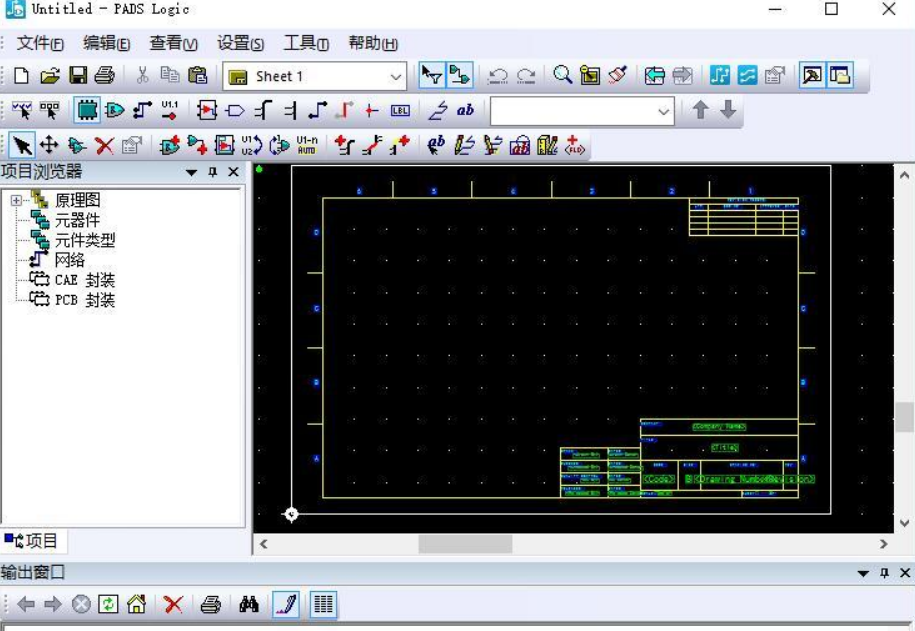This screenshot has height=631, width=915.
Task: Expand the 原理图 tree node
Action: click(16, 201)
